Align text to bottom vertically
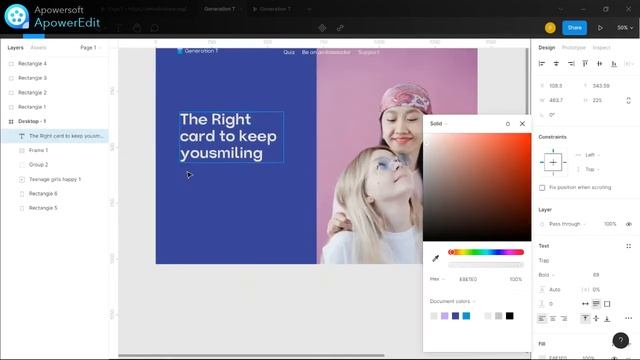640x360 pixels. [x=607, y=318]
